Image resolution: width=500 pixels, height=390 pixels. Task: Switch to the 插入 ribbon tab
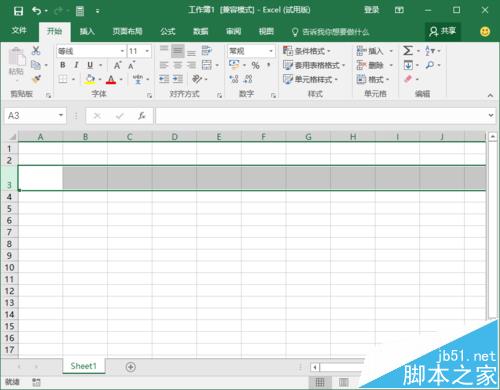[87, 31]
